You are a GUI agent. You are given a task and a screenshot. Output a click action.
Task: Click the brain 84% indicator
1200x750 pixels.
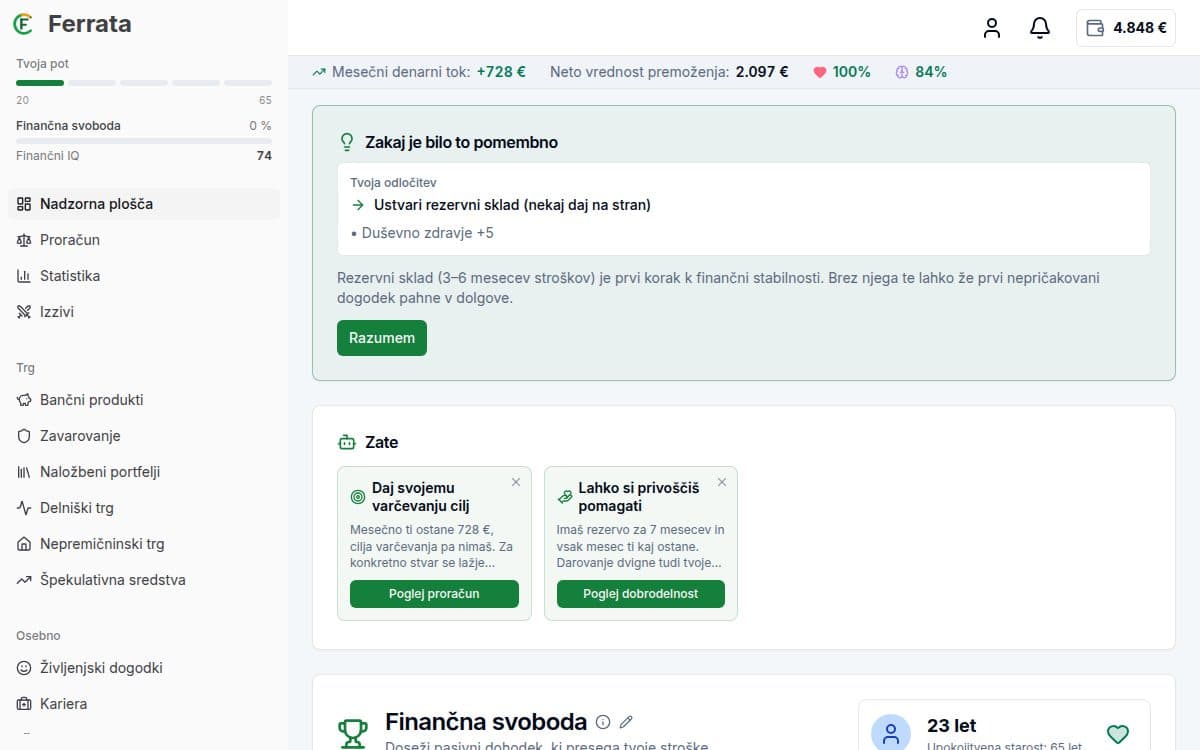coord(920,72)
